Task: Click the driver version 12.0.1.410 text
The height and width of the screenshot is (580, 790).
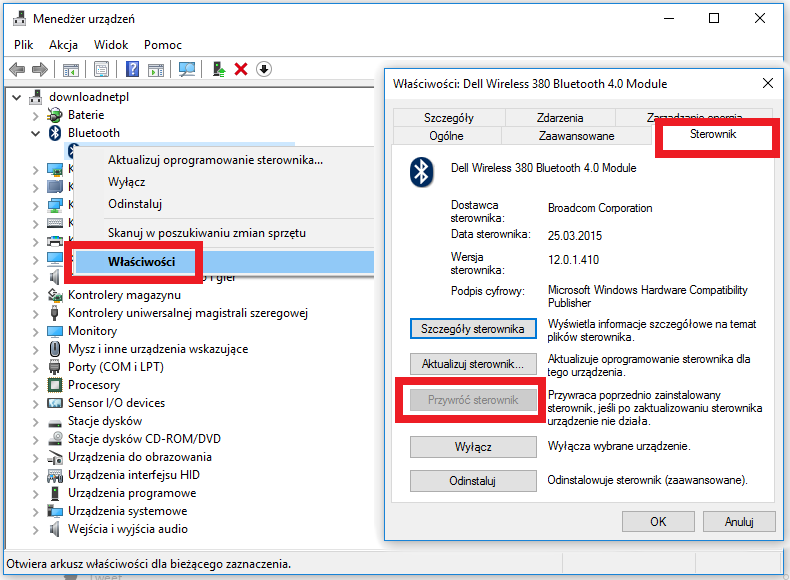Action: (x=573, y=260)
